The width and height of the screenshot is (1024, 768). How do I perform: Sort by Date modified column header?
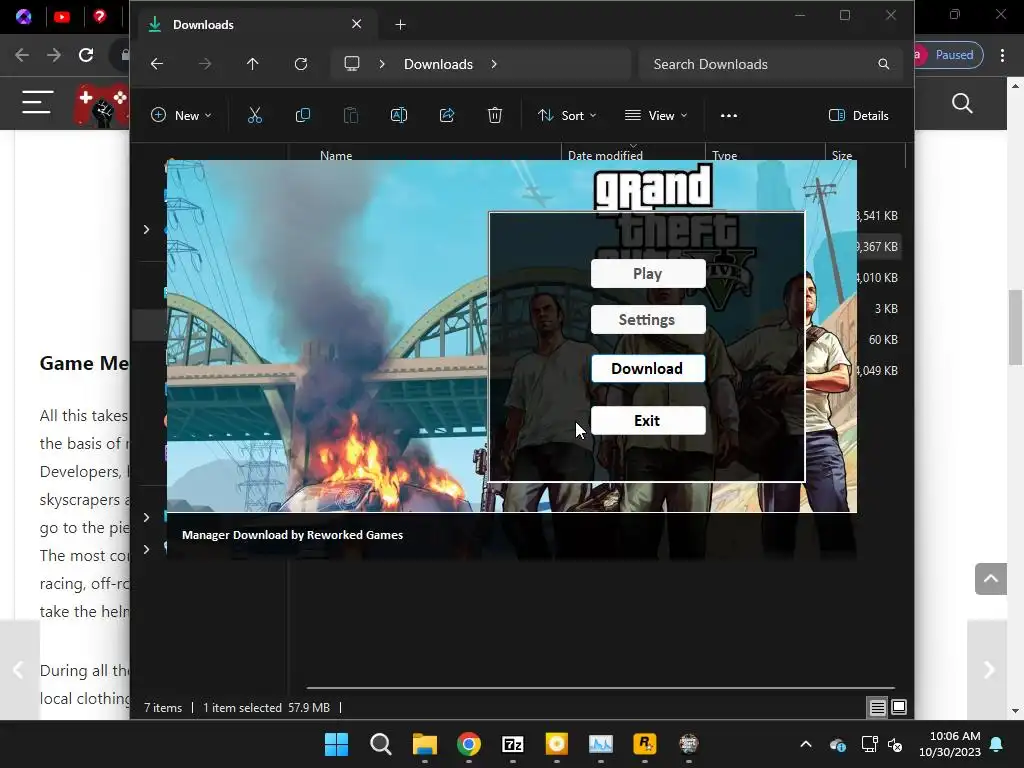[633, 153]
